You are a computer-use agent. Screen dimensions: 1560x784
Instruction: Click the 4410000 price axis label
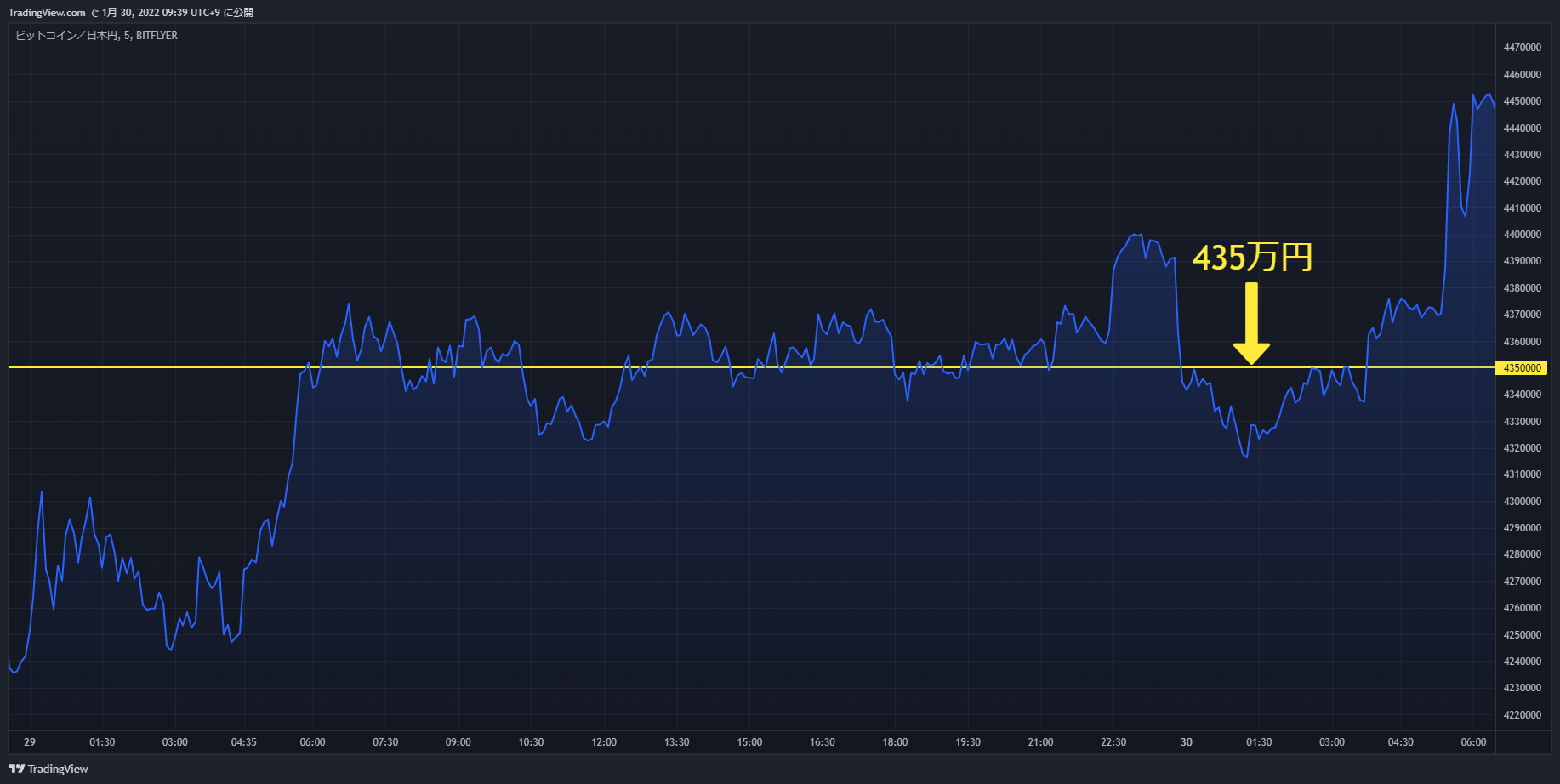(1522, 208)
